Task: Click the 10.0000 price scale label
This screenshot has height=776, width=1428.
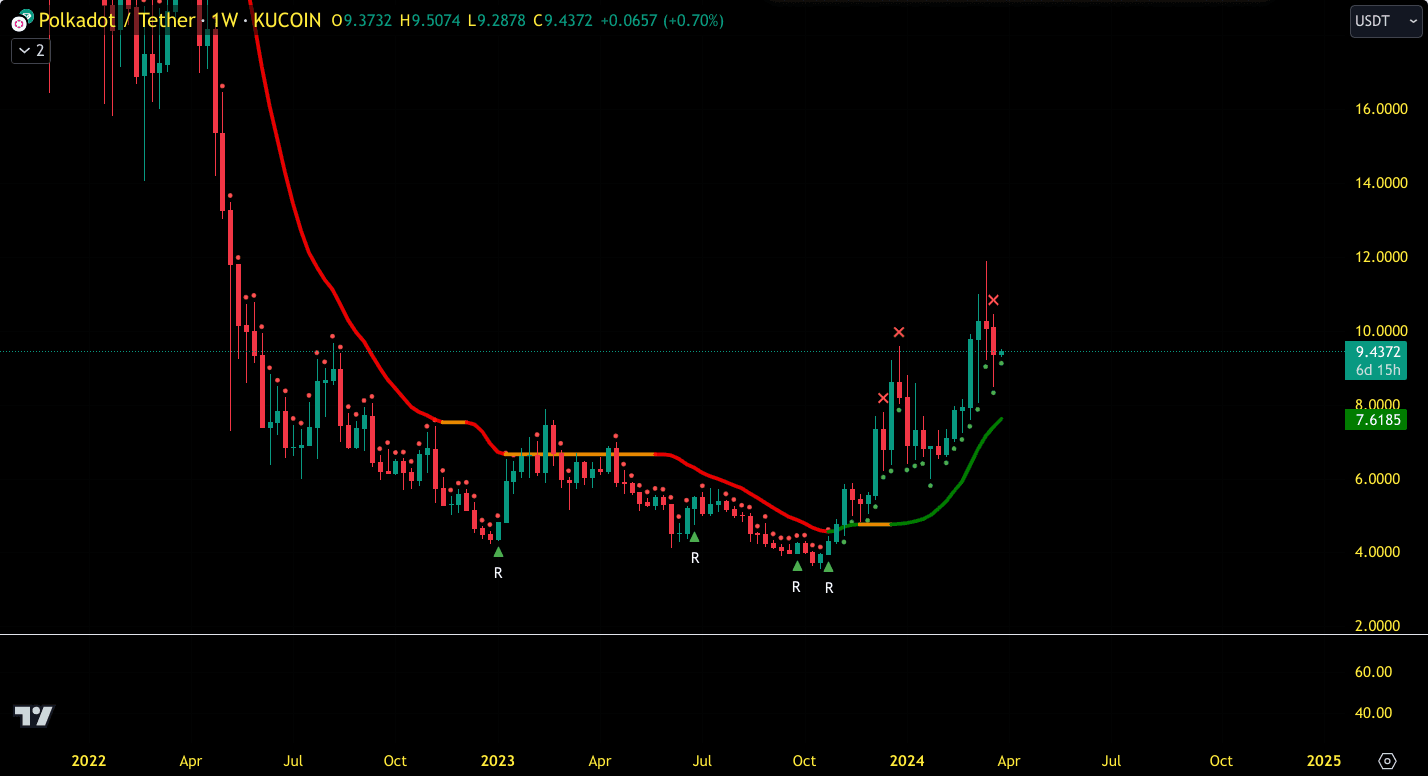Action: (x=1381, y=331)
